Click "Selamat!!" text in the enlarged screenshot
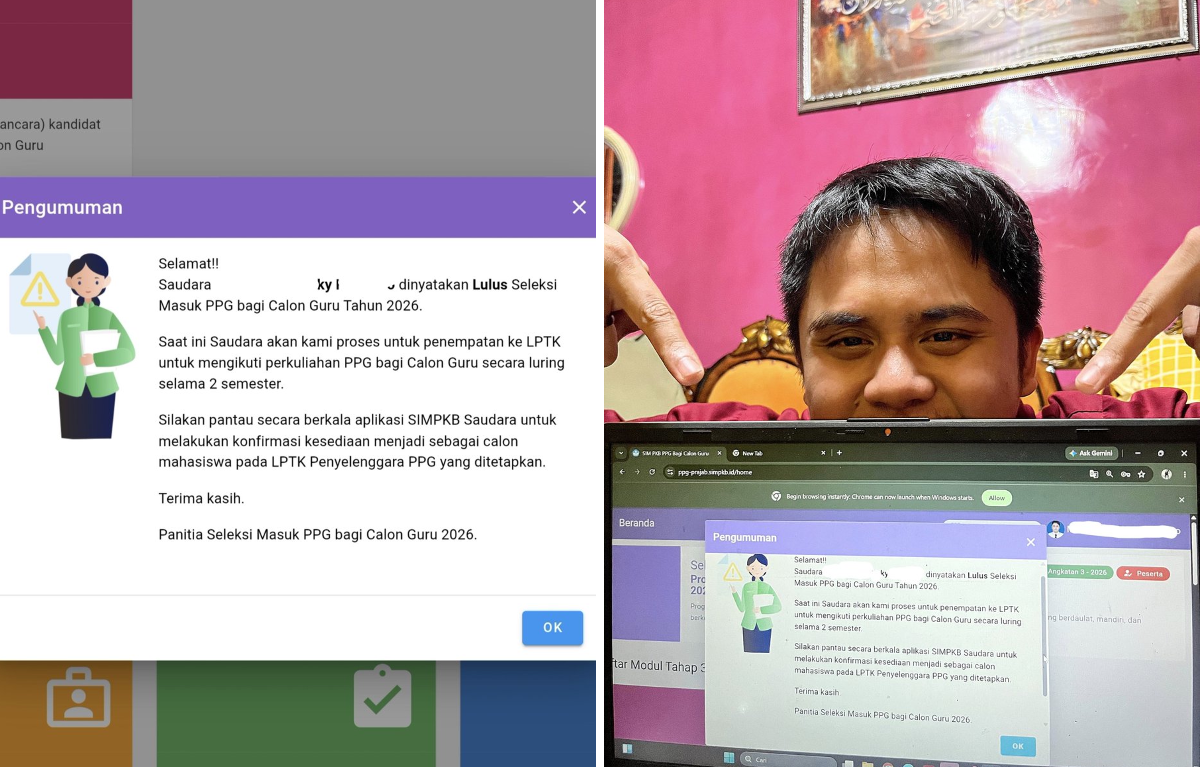Screen dimensions: 1200x767 [x=188, y=264]
